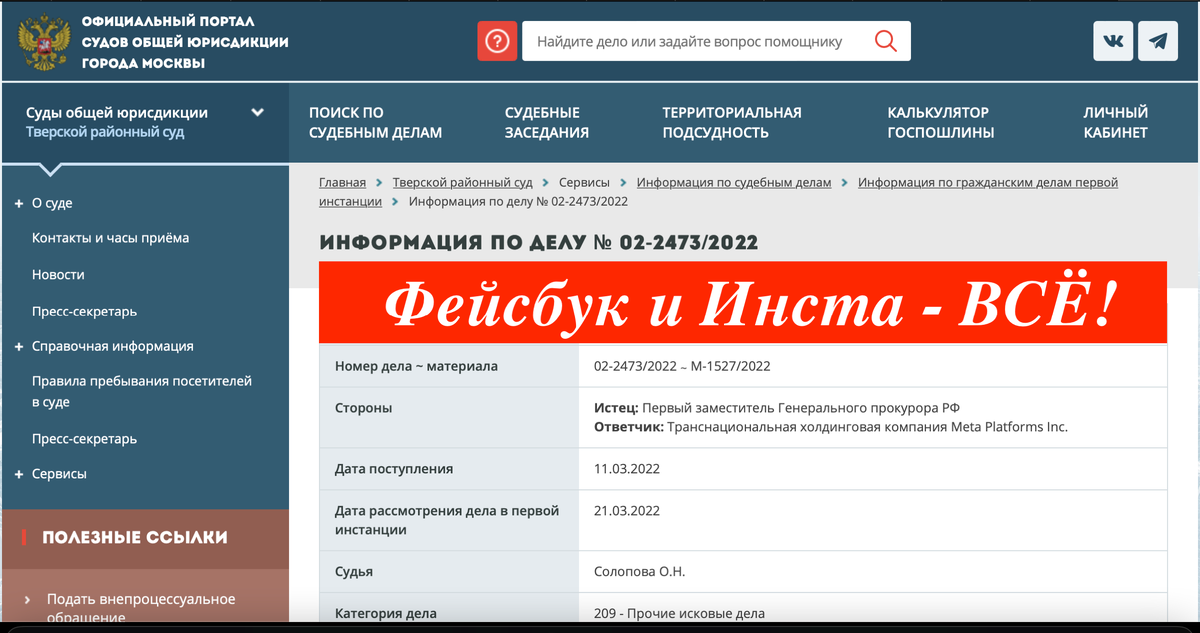
Task: Expand 'Подать внепроцессуальное обращение' chevron
Action: pyautogui.click(x=27, y=600)
